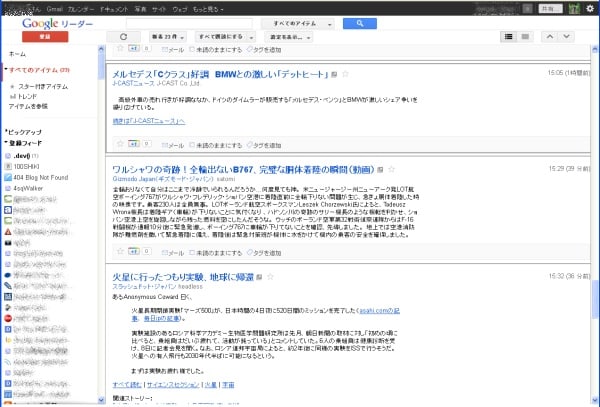The image size is (600, 407).
Task: Open カレンダー from the top bar
Action: [81, 9]
